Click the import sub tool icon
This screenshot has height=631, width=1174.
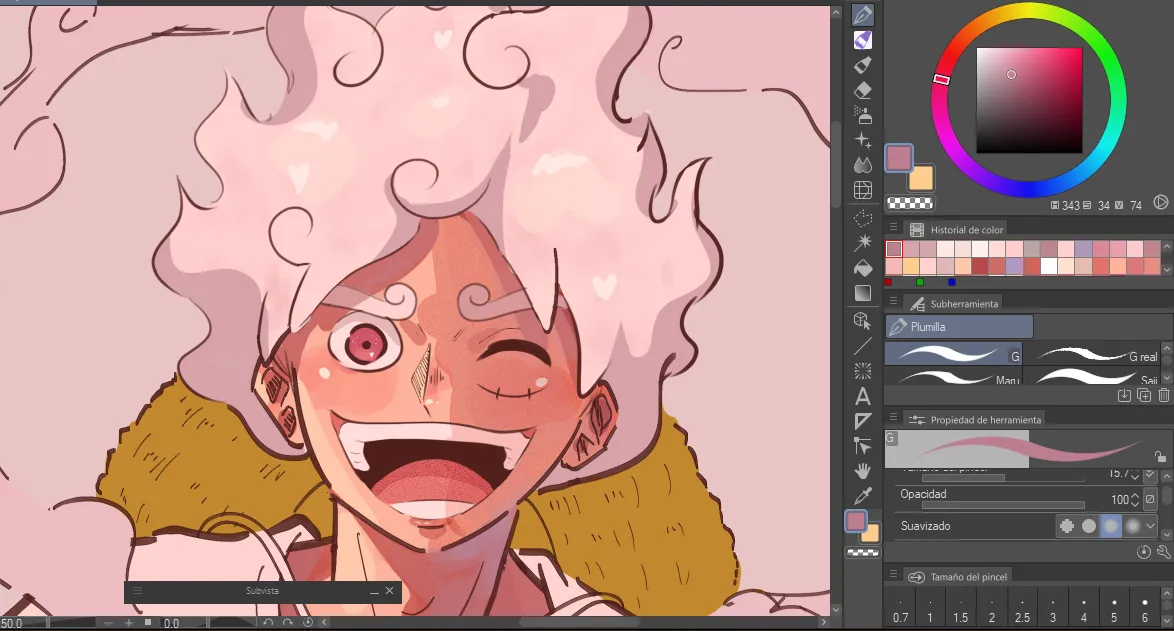coord(1124,395)
